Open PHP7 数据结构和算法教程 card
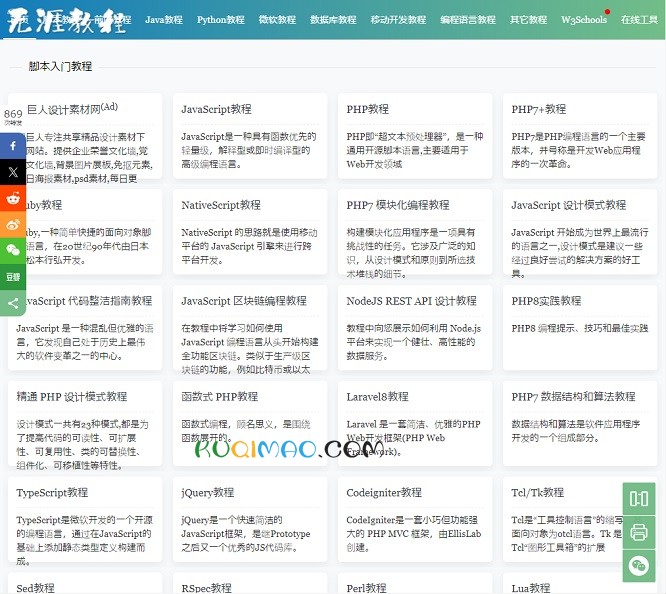Viewport: 666px width, 594px height. 580,424
